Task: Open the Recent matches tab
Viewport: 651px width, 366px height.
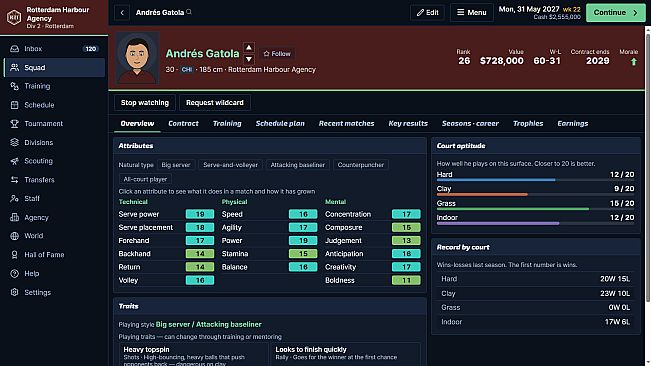Action: (346, 124)
